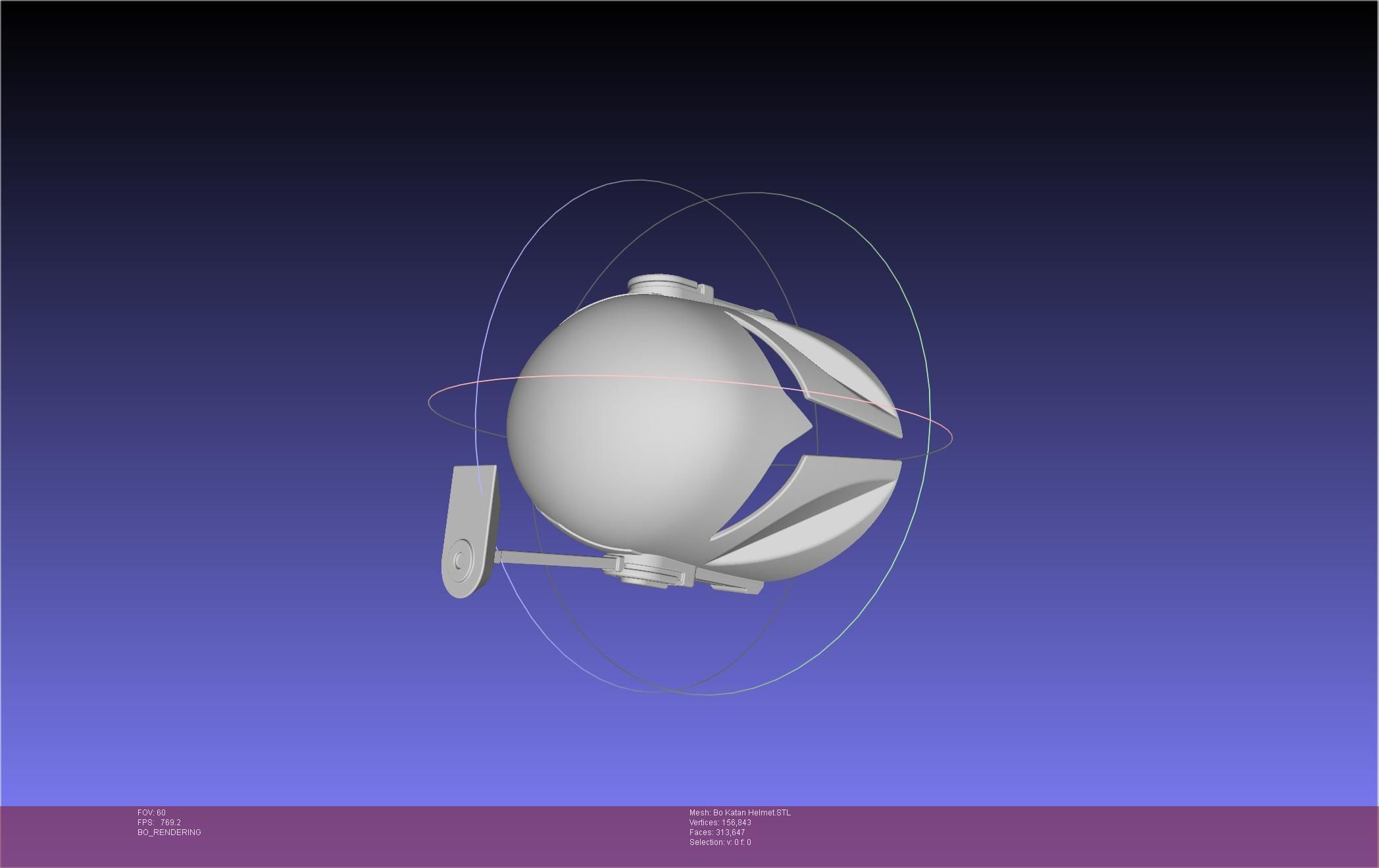Click the 'Faces: 313,647' text
This screenshot has width=1379, height=868.
(716, 832)
